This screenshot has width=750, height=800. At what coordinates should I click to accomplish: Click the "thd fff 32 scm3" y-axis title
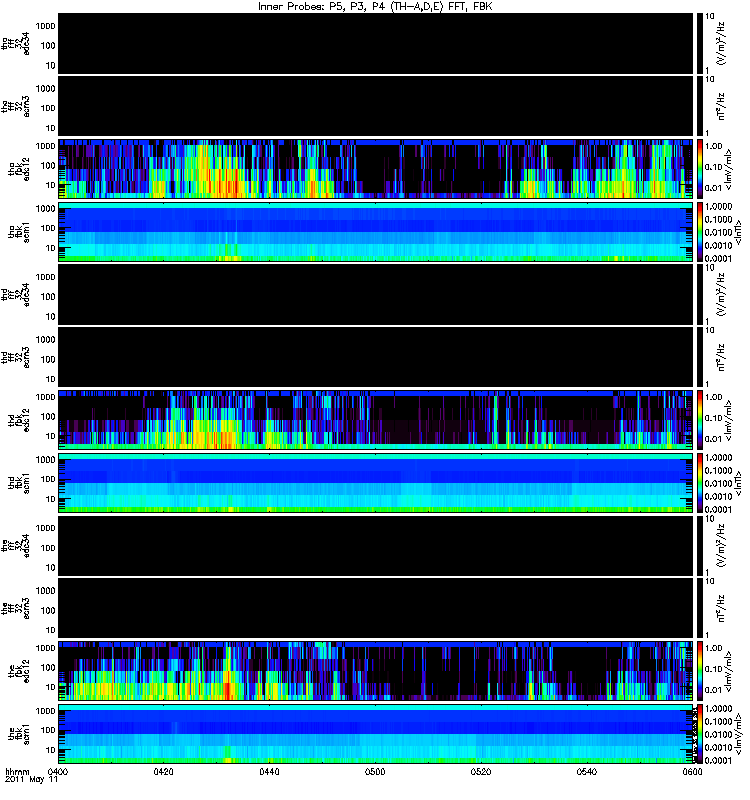pos(15,357)
